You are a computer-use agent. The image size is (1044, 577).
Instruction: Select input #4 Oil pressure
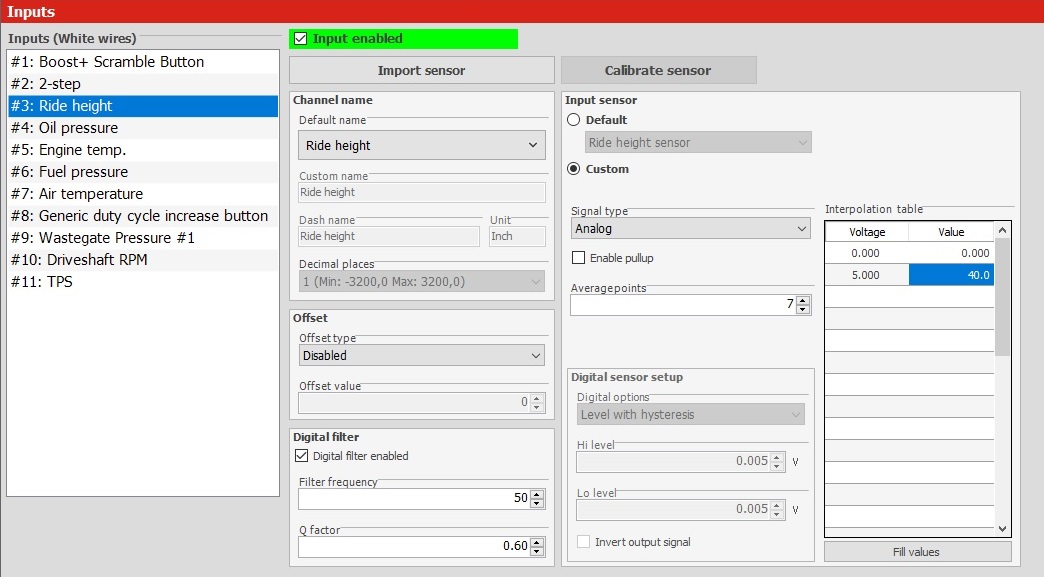tap(143, 128)
